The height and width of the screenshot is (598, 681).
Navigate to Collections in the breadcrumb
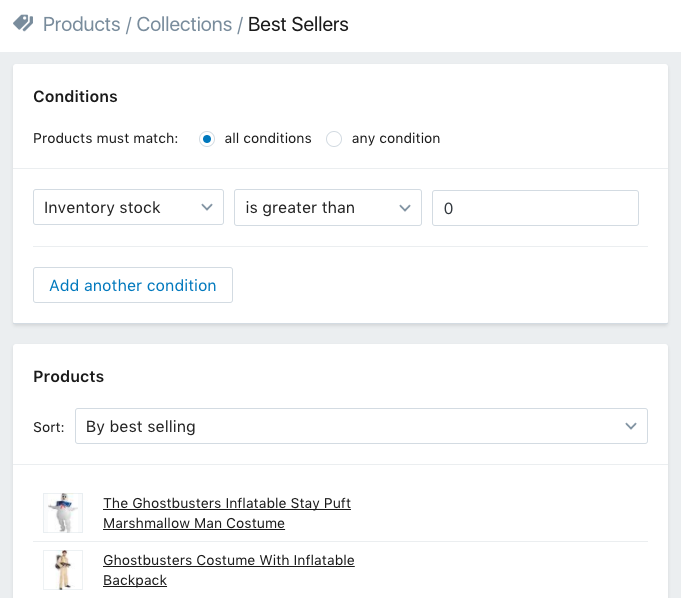184,24
